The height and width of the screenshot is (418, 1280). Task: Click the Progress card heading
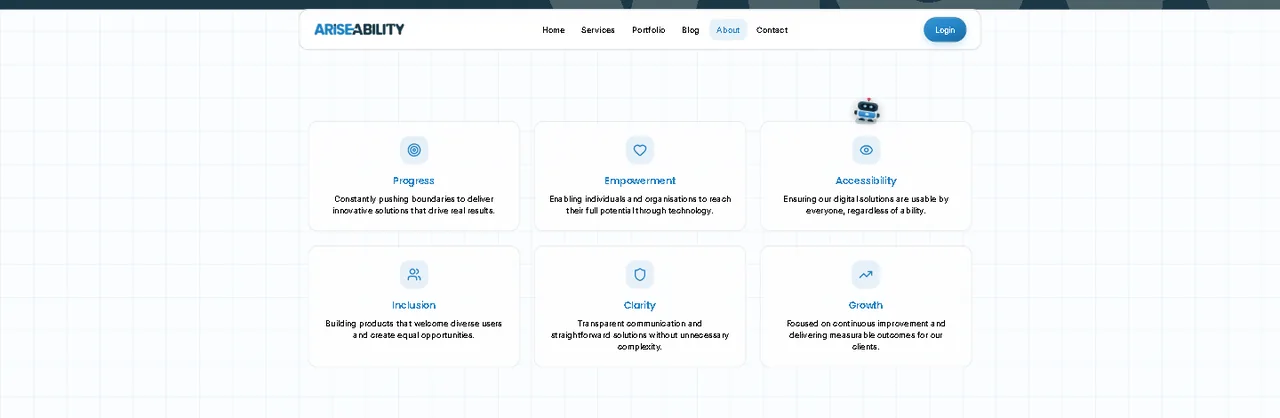point(414,181)
